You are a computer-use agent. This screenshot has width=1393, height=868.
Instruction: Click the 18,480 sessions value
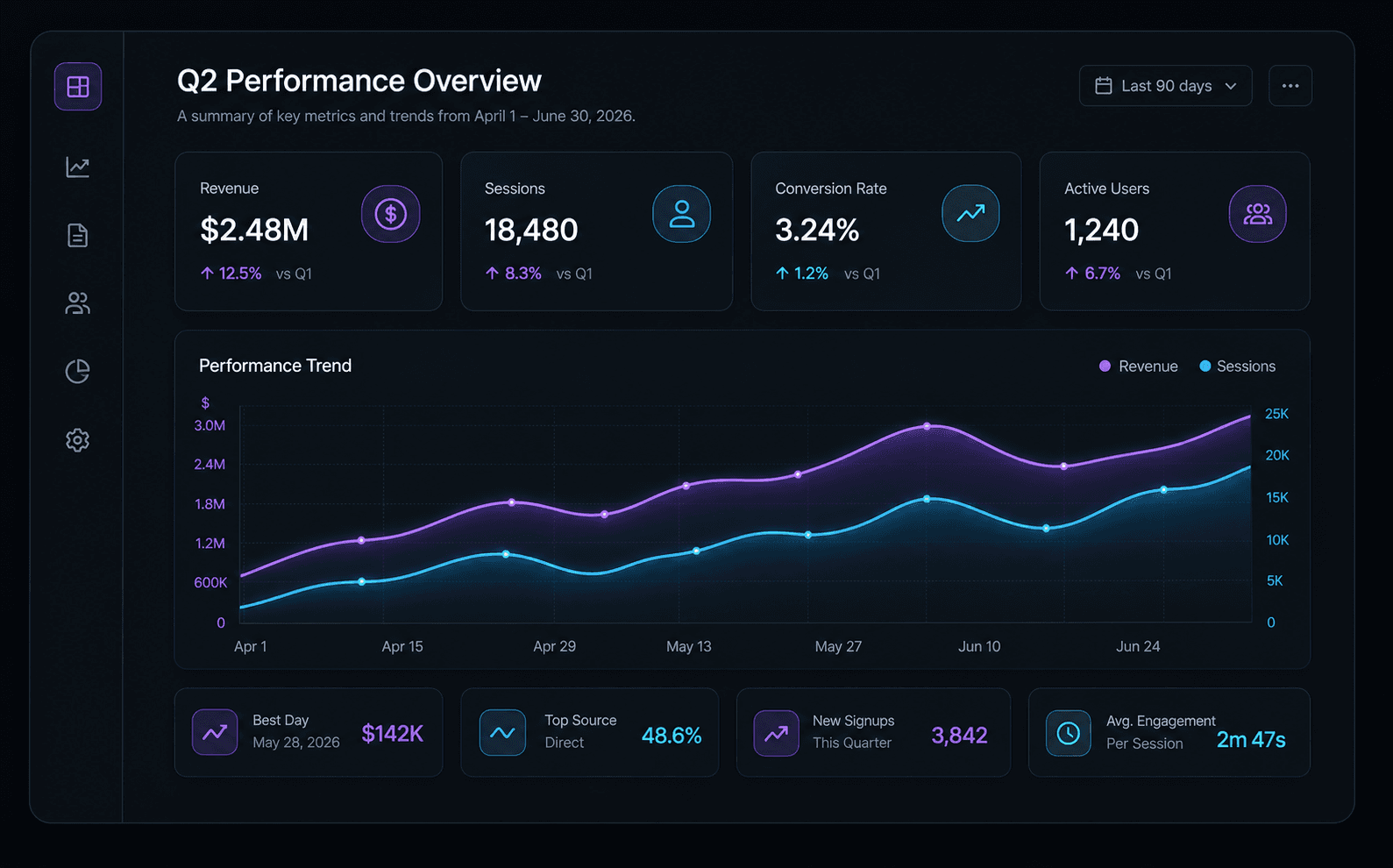tap(531, 230)
